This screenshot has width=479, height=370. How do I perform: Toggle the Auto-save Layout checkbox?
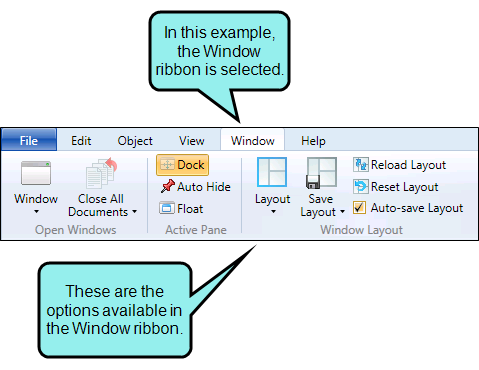359,208
